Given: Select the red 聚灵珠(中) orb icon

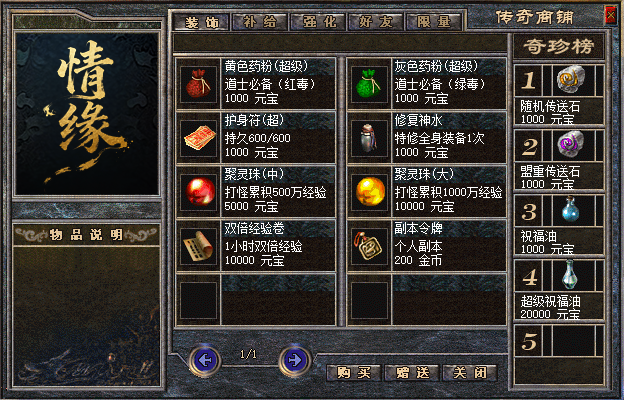Looking at the screenshot, I should pos(198,192).
